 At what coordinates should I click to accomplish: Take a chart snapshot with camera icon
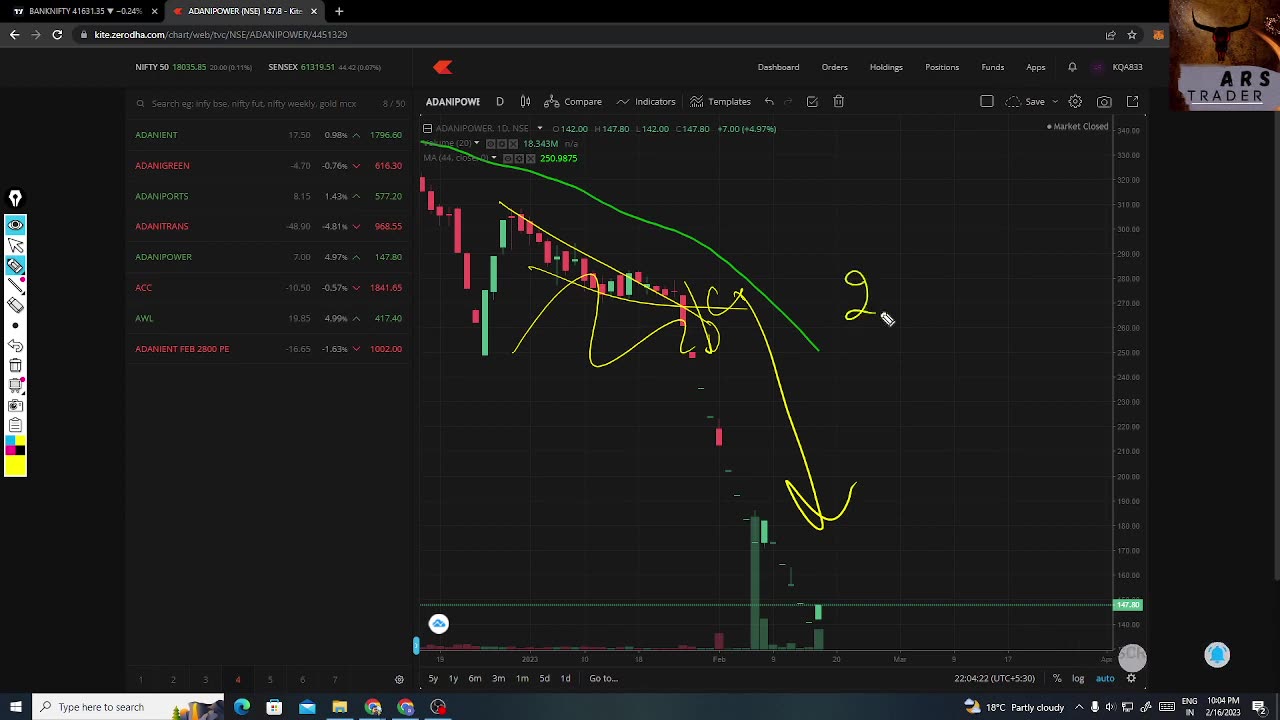pos(1104,101)
